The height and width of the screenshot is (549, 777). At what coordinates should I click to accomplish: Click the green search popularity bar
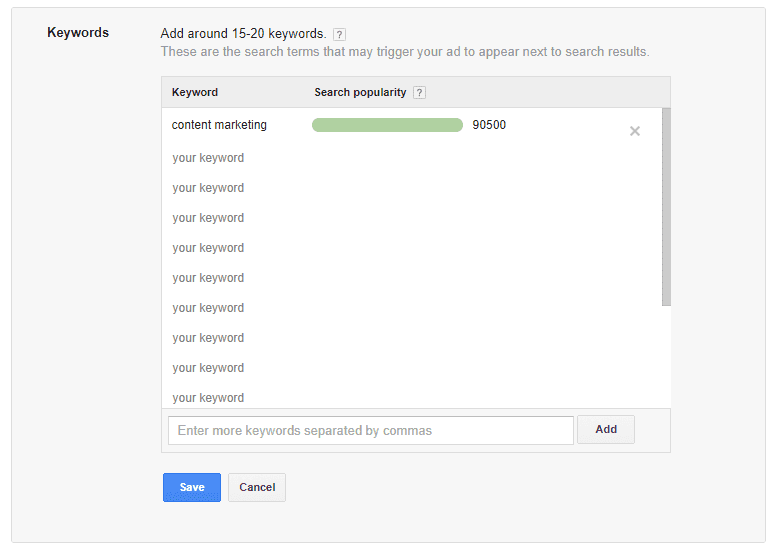(387, 125)
